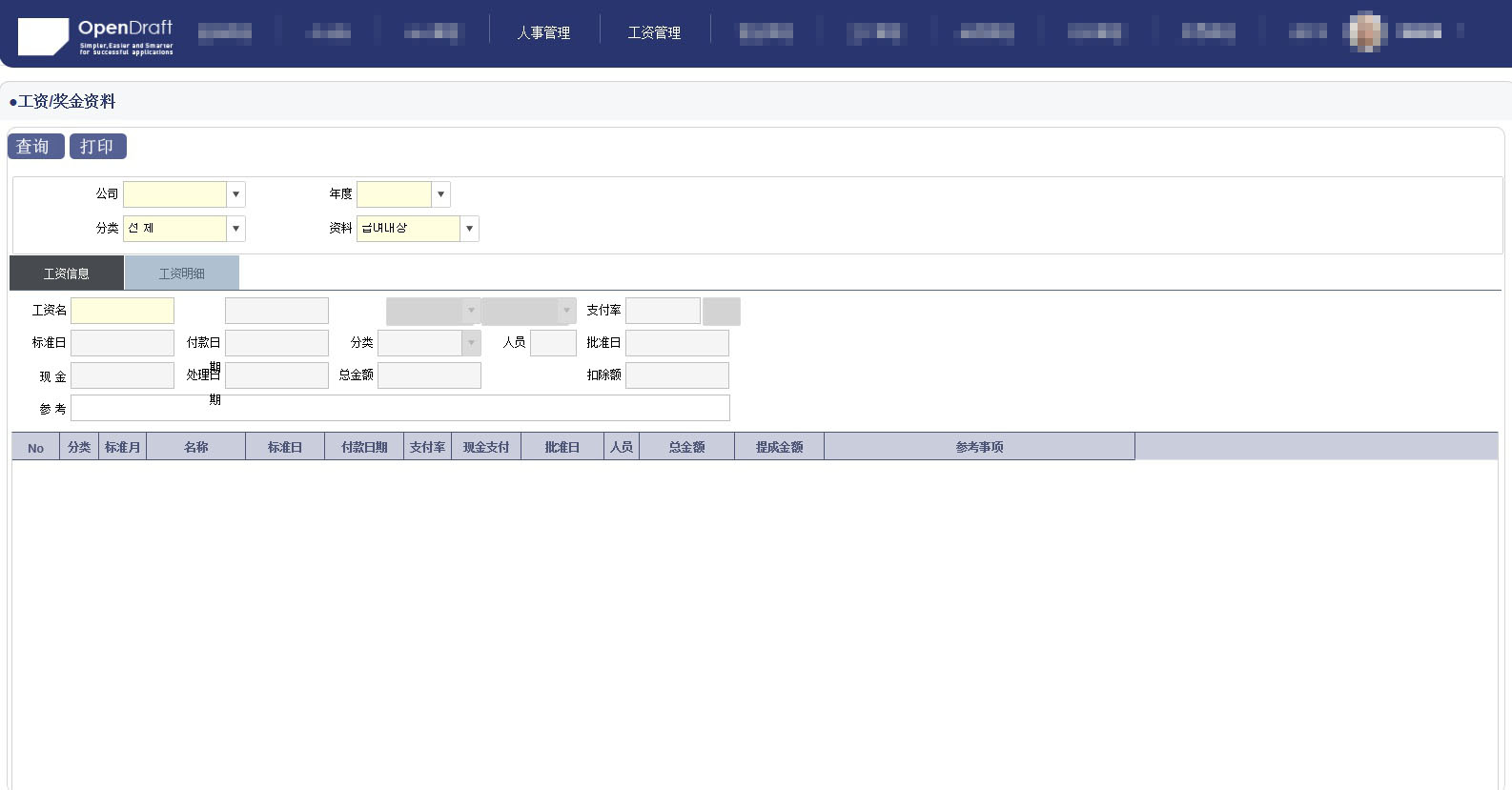Switch to the 工资信息 tab
Viewport: 1512px width, 790px height.
coord(67,273)
